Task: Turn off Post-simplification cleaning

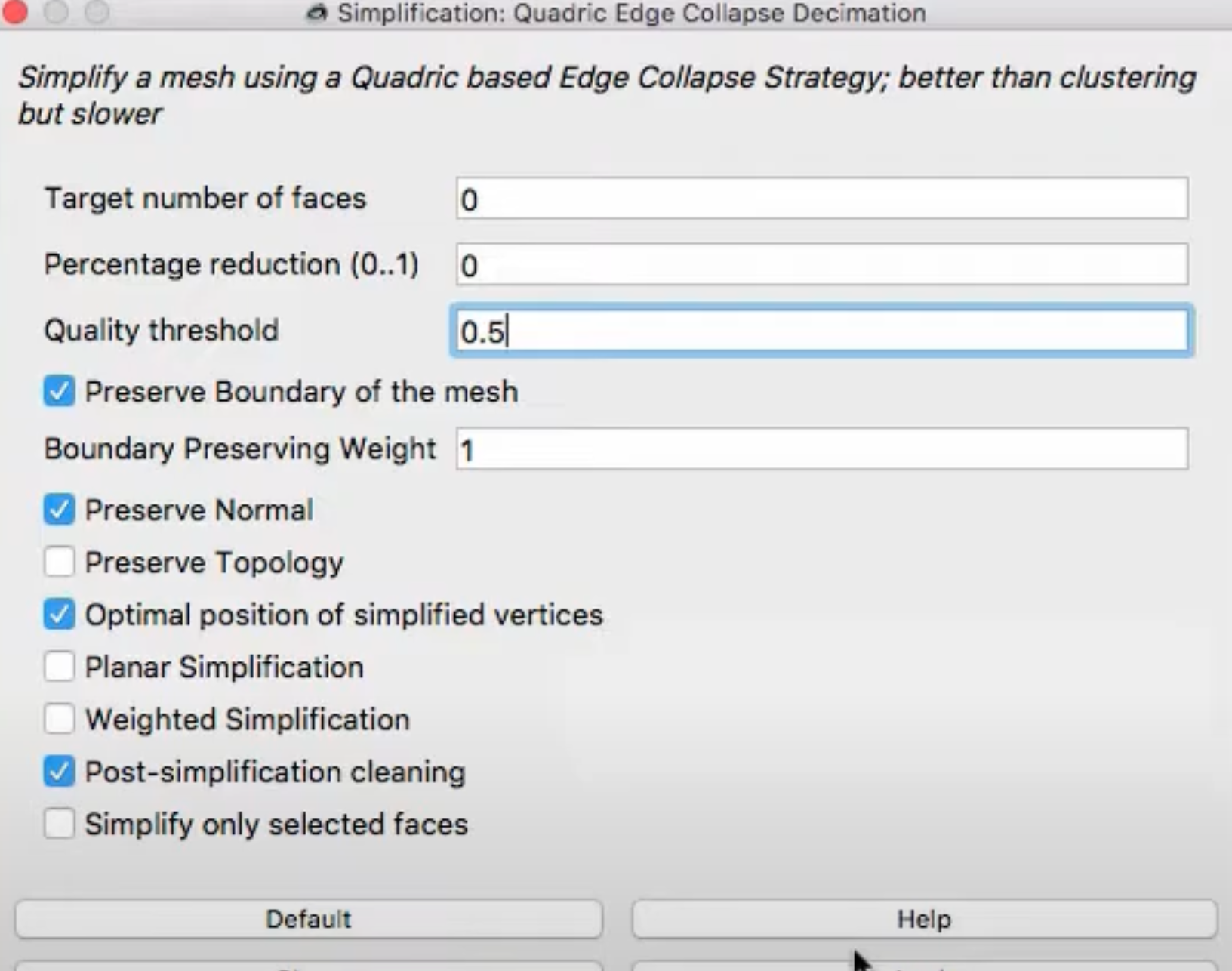Action: point(59,772)
